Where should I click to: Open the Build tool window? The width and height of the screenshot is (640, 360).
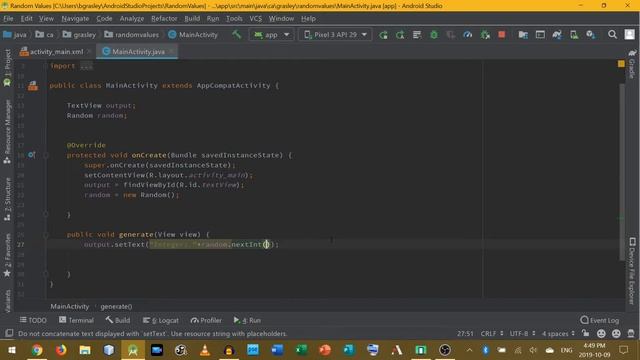click(x=118, y=320)
